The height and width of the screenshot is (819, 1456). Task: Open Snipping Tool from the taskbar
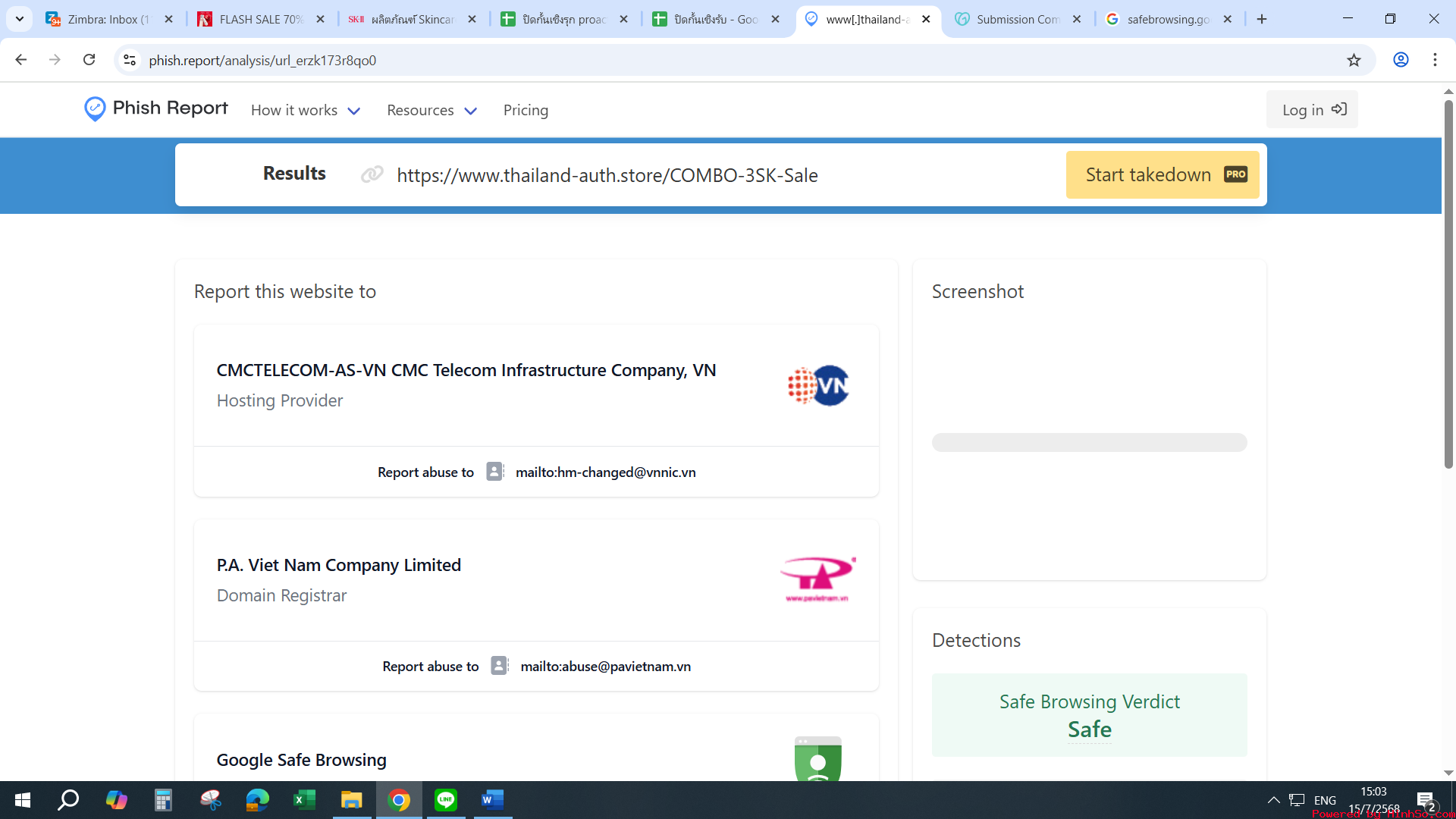point(210,800)
